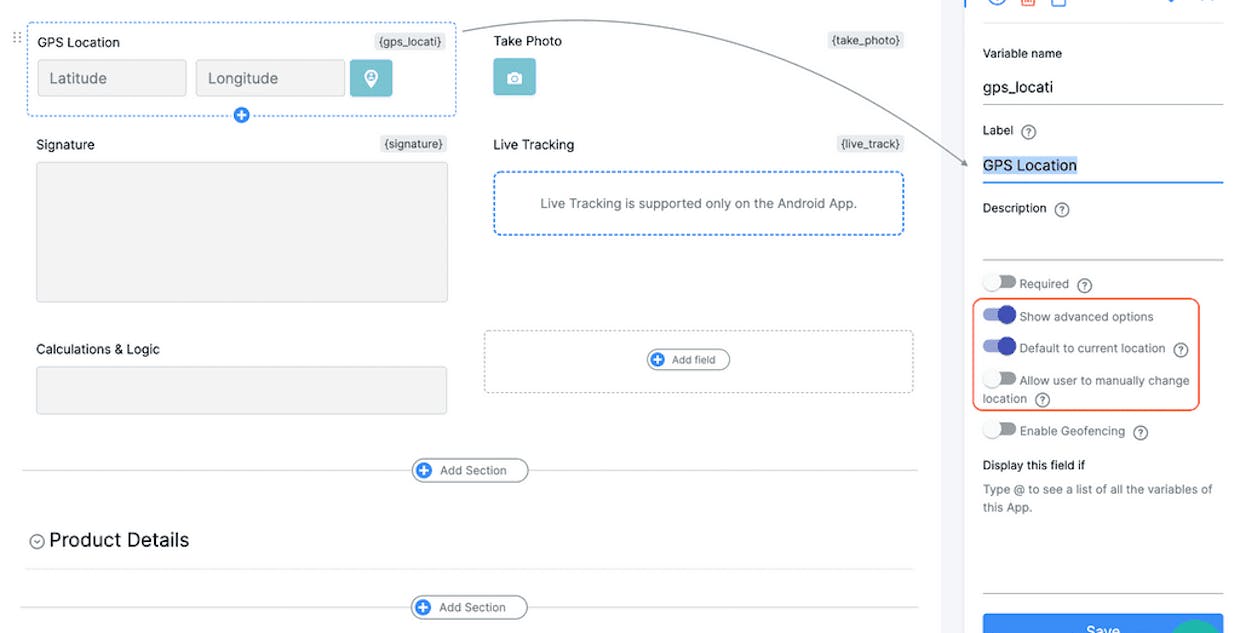Click the Take Photo camera button

tap(514, 77)
